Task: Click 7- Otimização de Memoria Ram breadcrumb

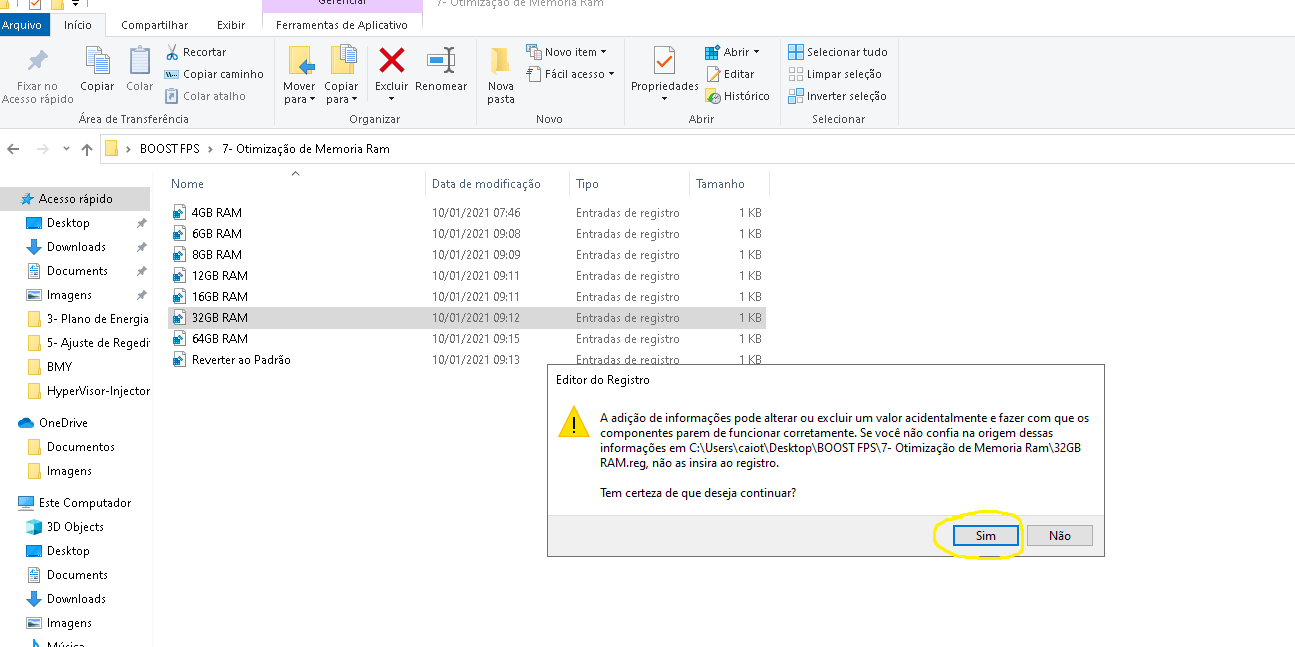Action: (306, 149)
